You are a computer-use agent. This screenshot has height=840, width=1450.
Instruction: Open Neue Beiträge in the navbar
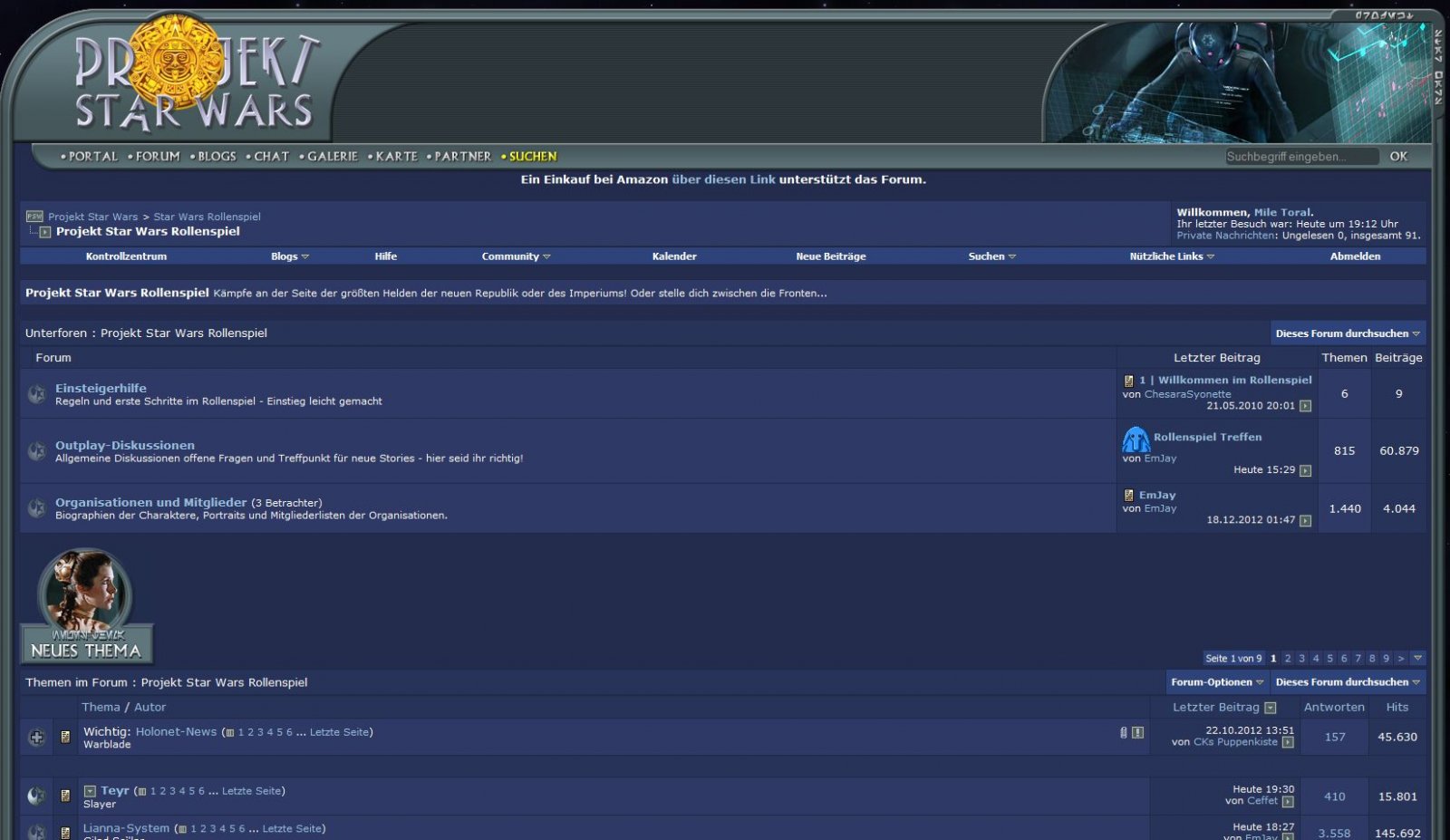pos(831,256)
